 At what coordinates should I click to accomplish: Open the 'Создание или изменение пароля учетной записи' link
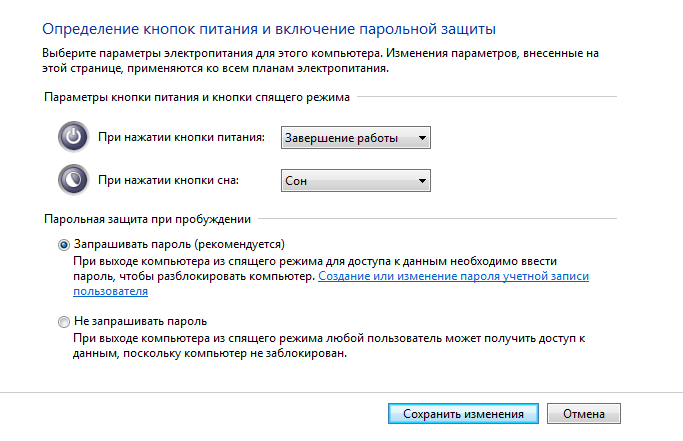point(453,274)
